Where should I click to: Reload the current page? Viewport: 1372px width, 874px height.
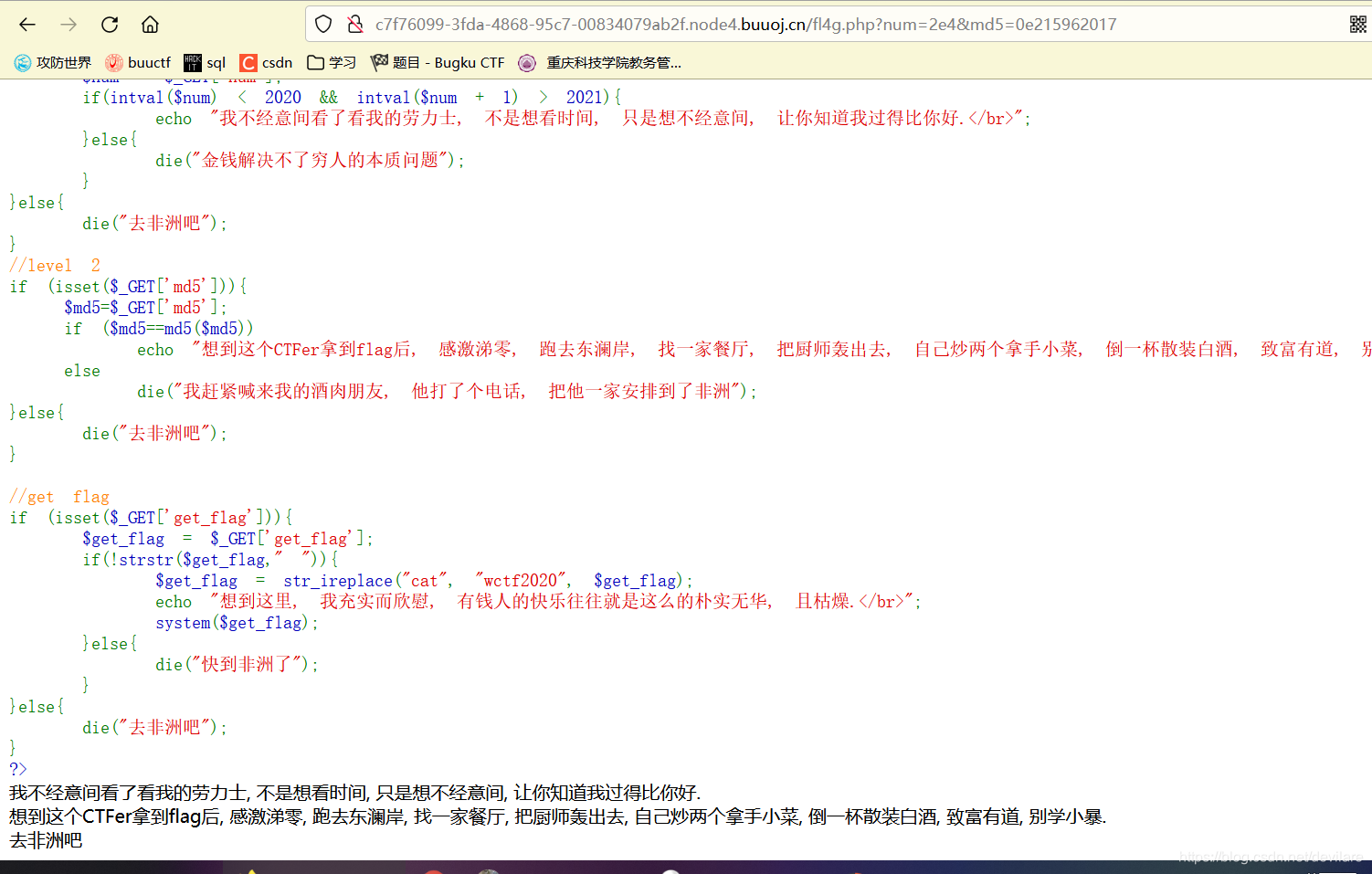110,25
